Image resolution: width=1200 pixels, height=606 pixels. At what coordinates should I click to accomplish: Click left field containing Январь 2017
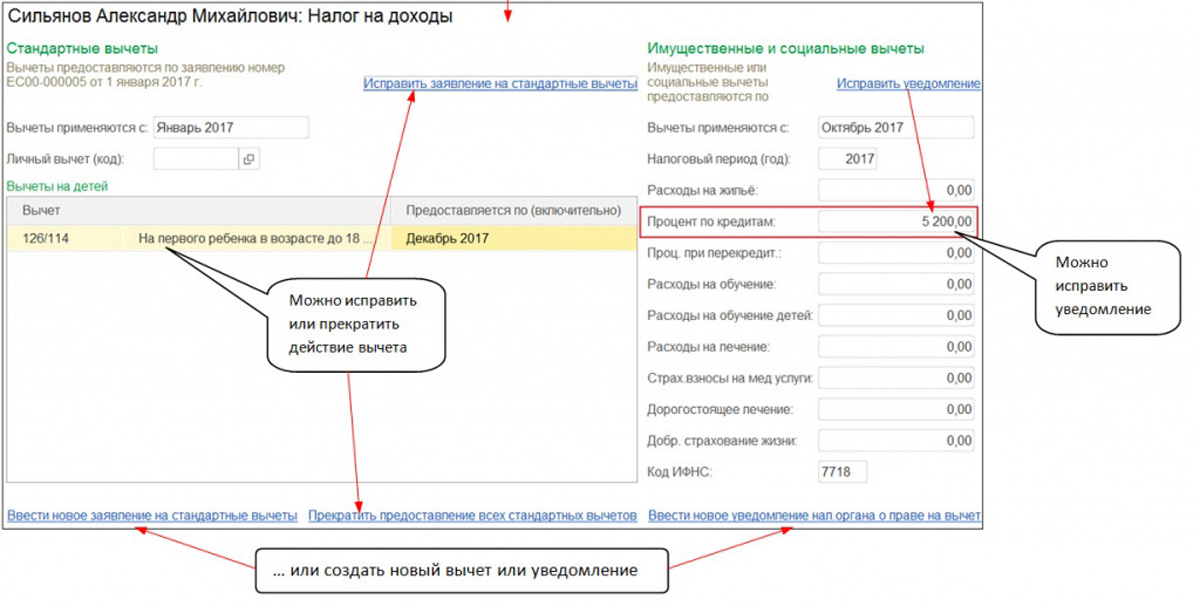coord(230,127)
